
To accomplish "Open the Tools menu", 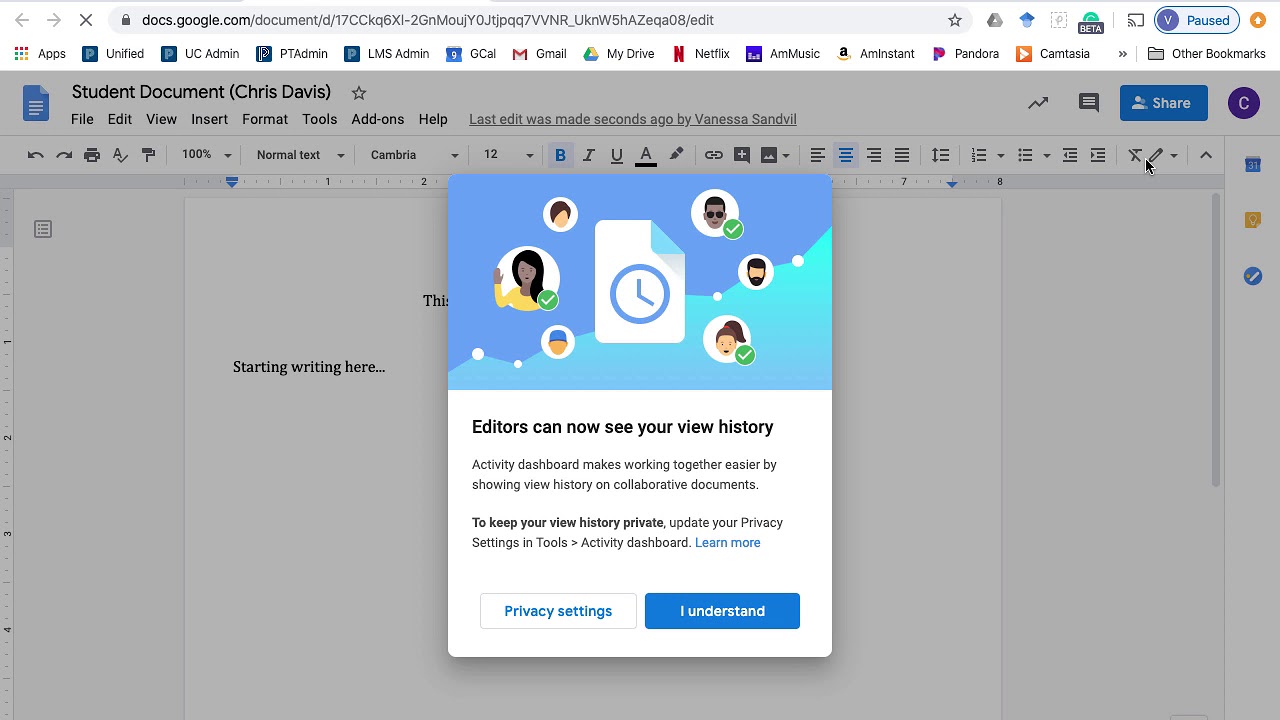I will click(320, 119).
